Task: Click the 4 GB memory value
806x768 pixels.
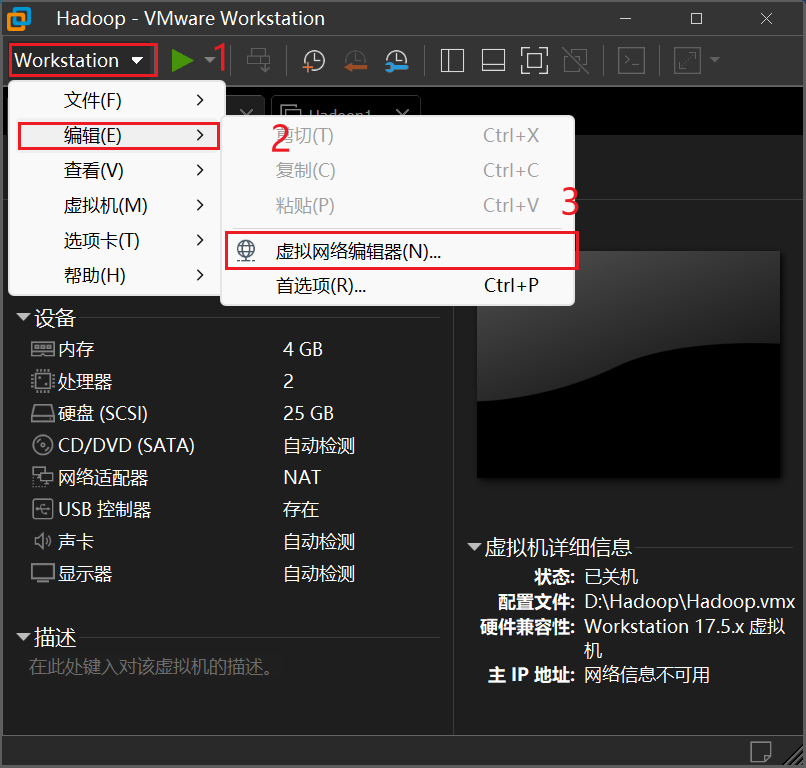Action: (303, 350)
